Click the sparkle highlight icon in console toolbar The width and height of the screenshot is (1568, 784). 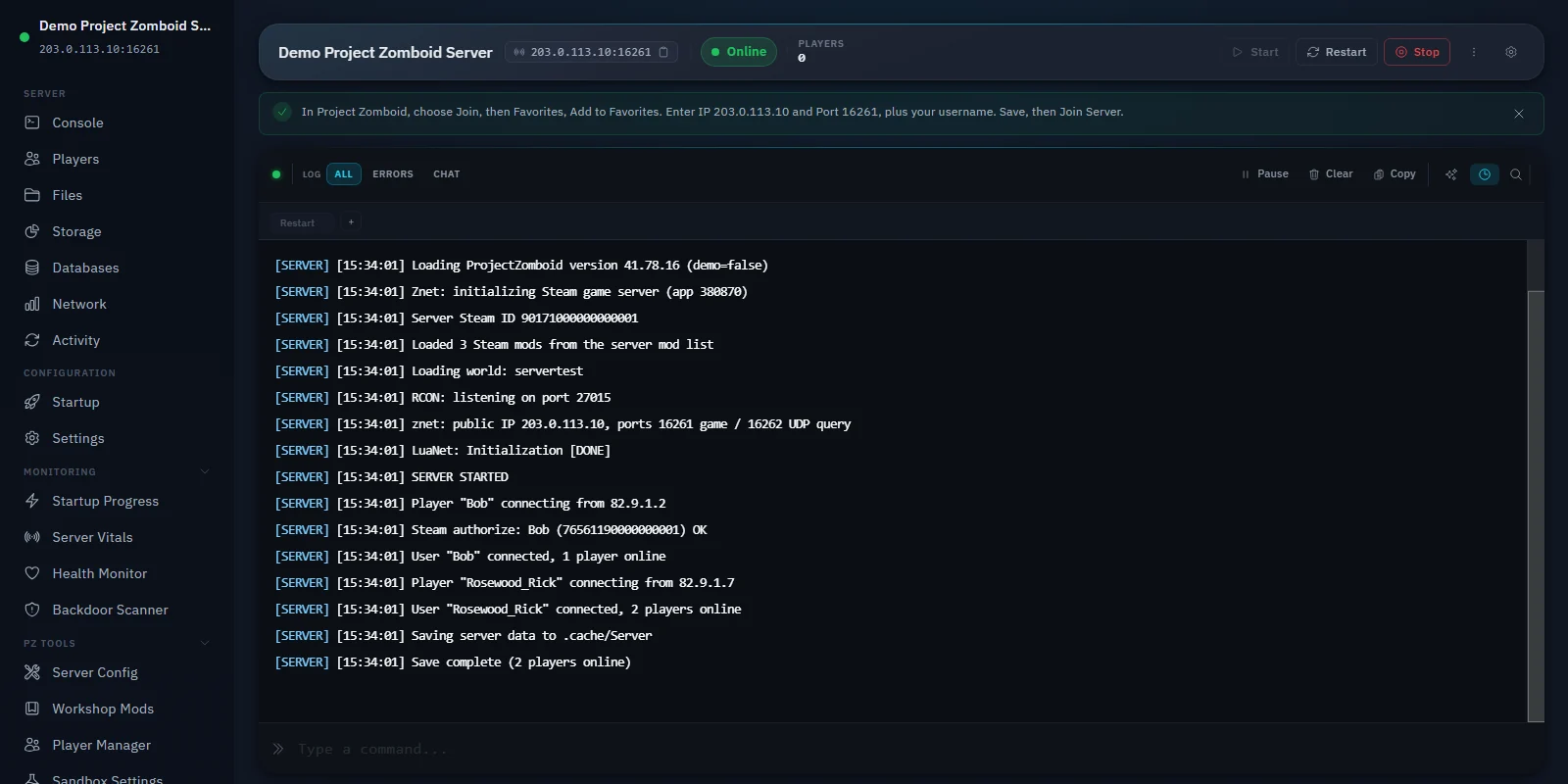1451,174
